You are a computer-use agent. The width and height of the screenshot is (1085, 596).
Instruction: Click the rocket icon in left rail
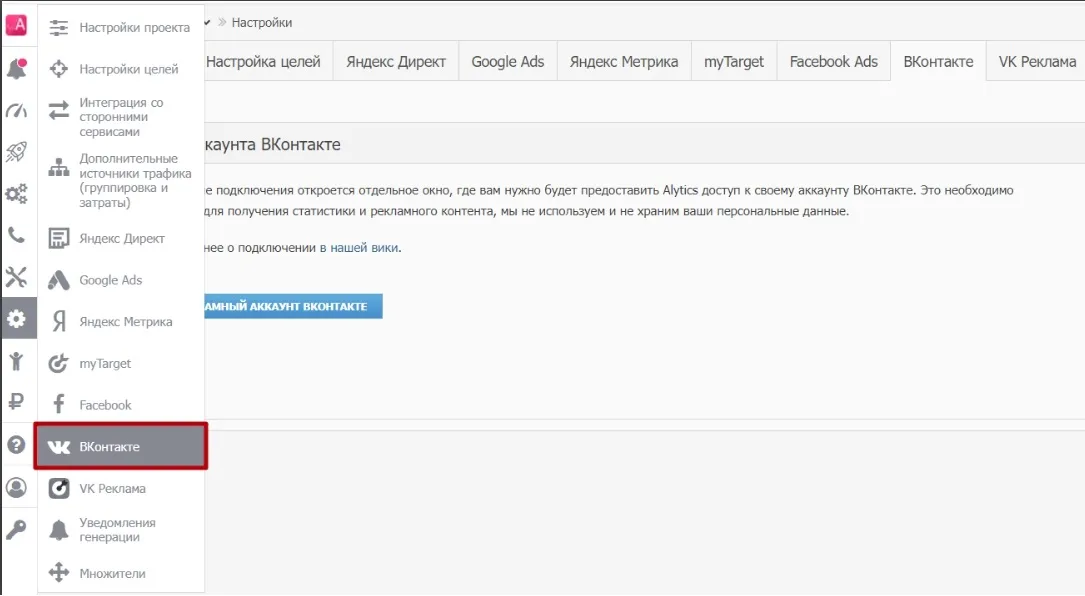point(17,152)
